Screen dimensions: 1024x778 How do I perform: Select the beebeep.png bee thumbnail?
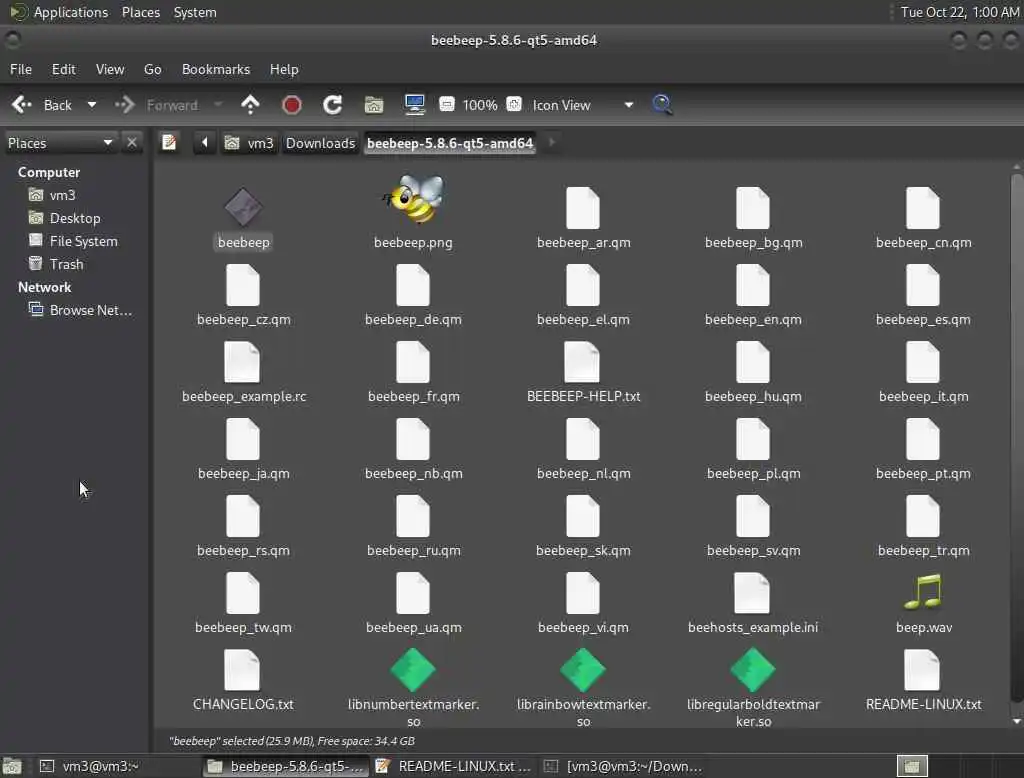click(x=413, y=199)
